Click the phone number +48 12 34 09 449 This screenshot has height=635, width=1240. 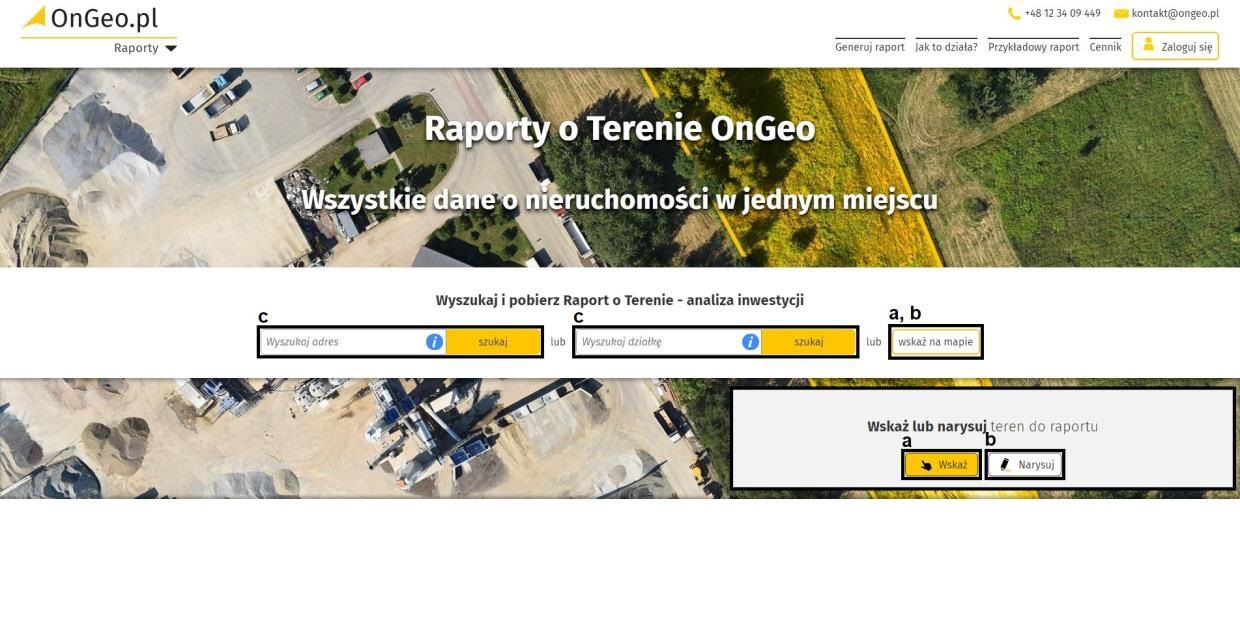coord(1062,14)
